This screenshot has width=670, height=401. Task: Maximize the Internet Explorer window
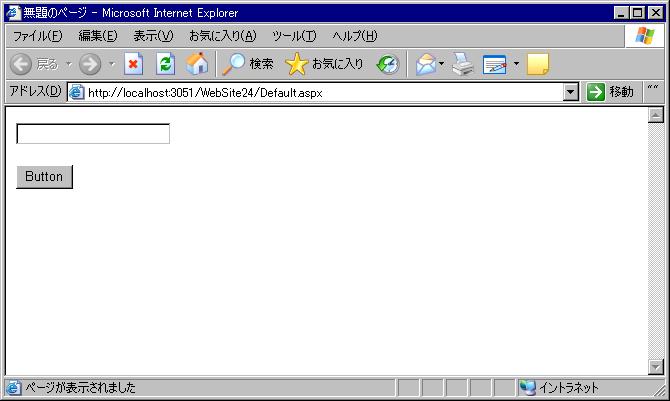(637, 13)
